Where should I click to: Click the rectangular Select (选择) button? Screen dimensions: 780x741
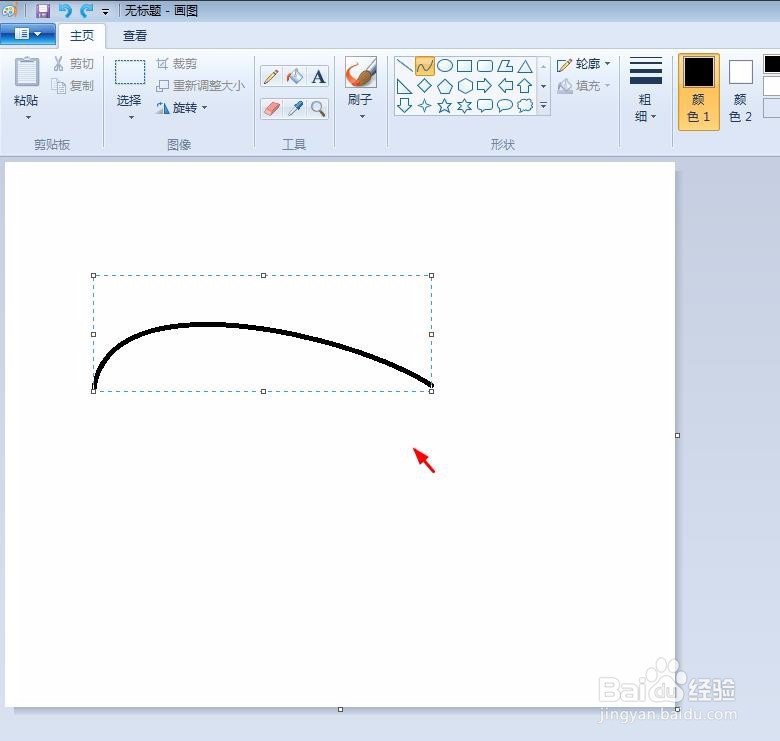click(130, 73)
